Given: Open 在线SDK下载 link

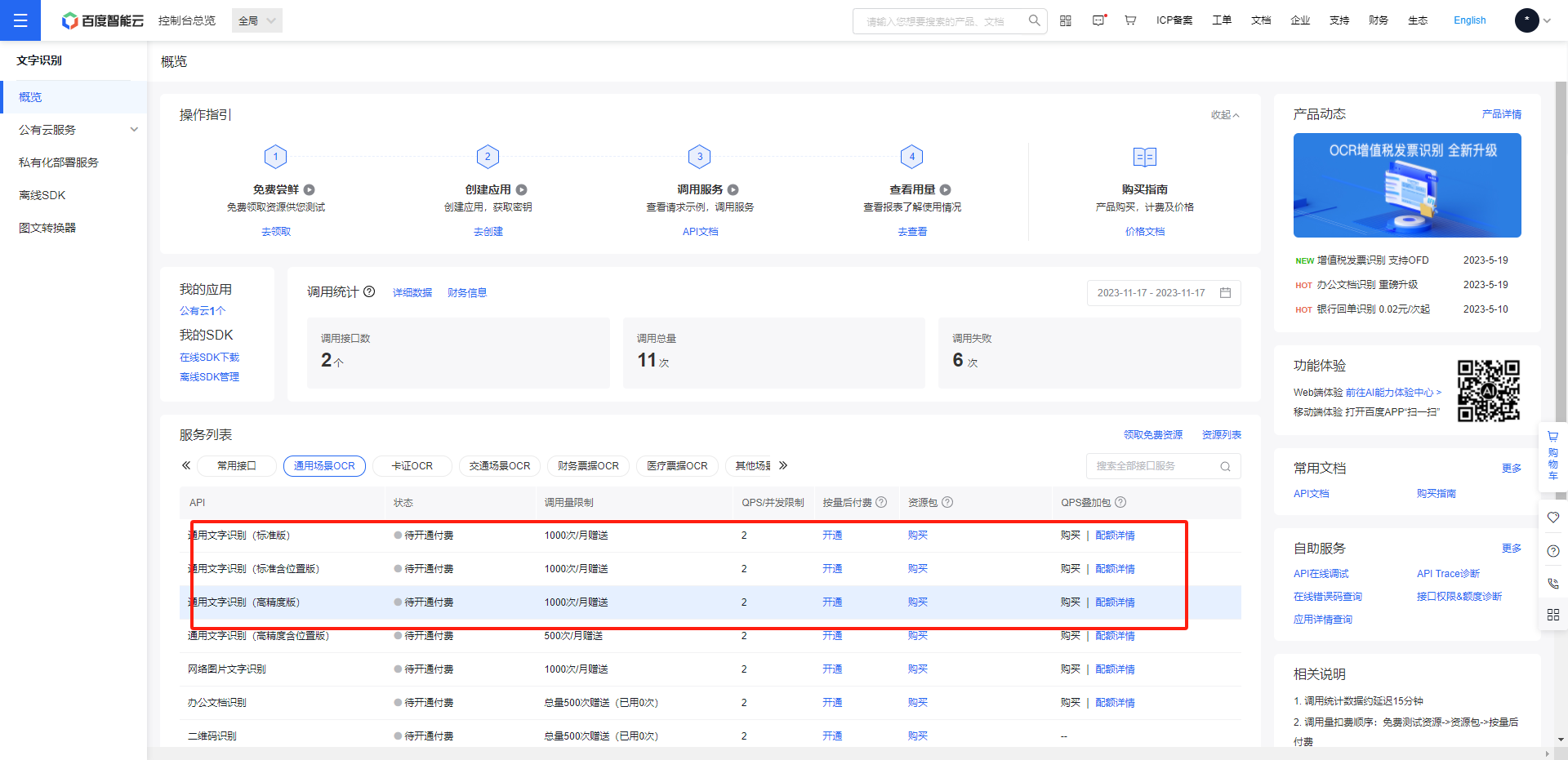Looking at the screenshot, I should coord(210,358).
